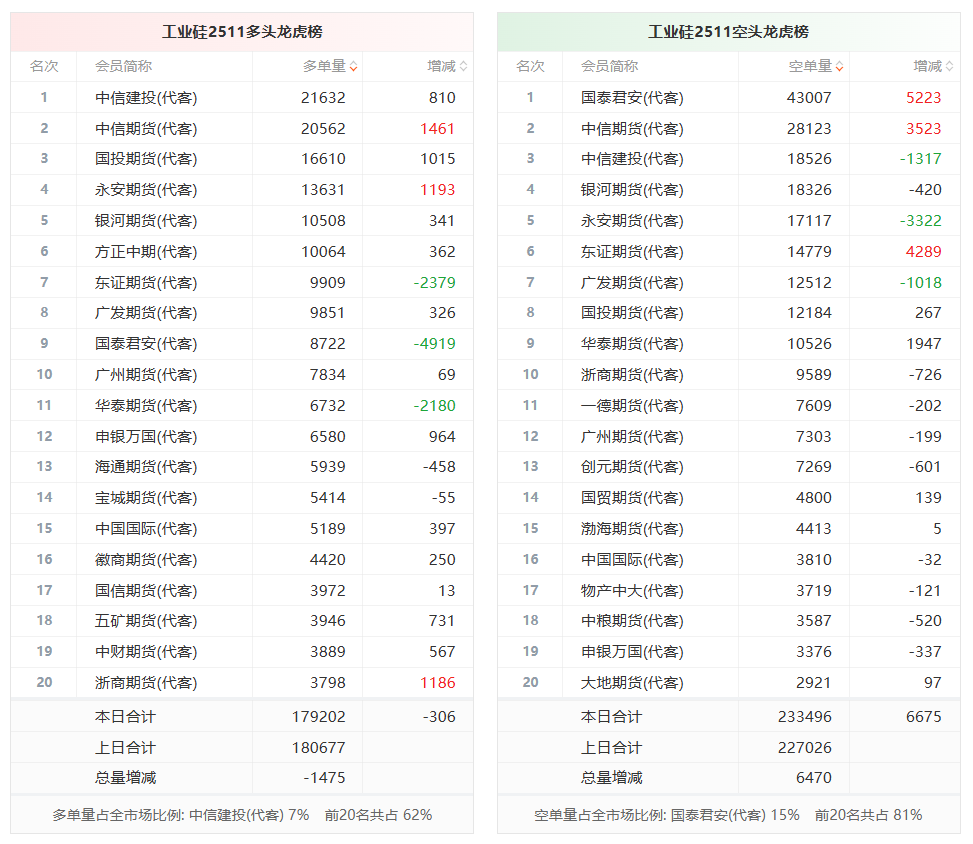Image resolution: width=973 pixels, height=844 pixels.
Task: Click 五矿期货(代客) row name
Action: click(146, 621)
